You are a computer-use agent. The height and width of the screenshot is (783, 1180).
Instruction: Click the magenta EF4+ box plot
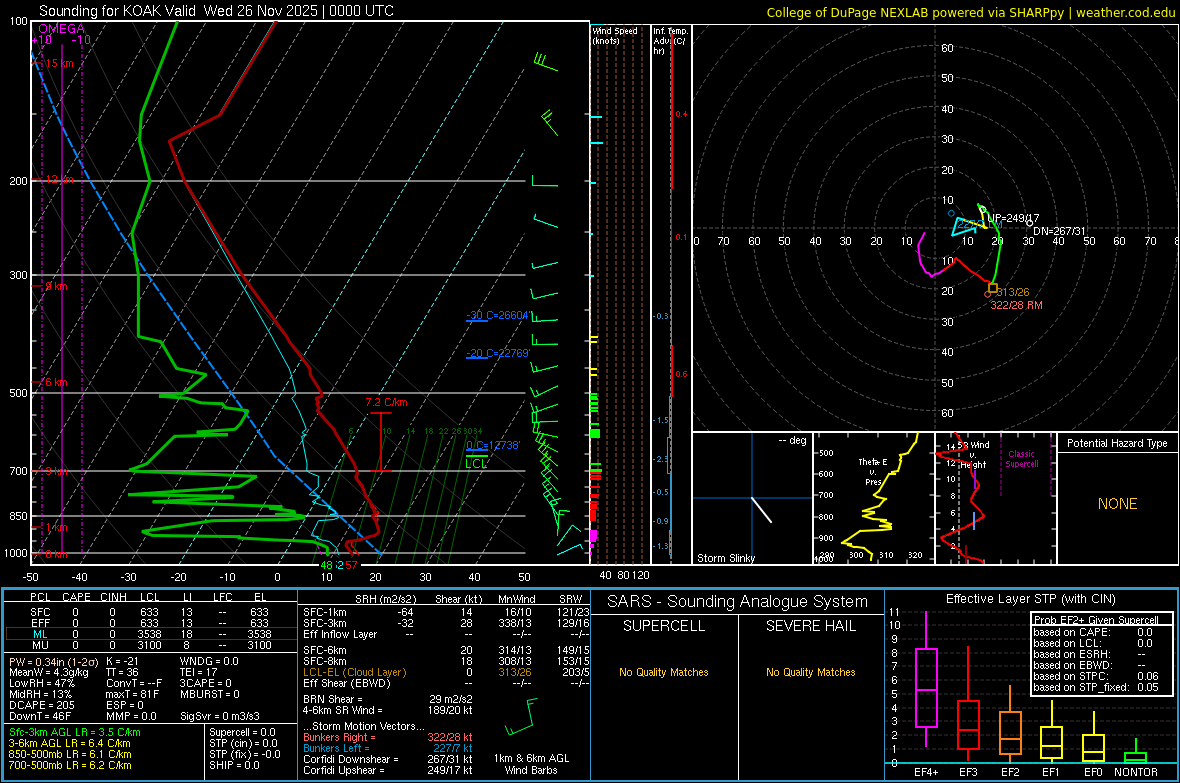click(926, 678)
